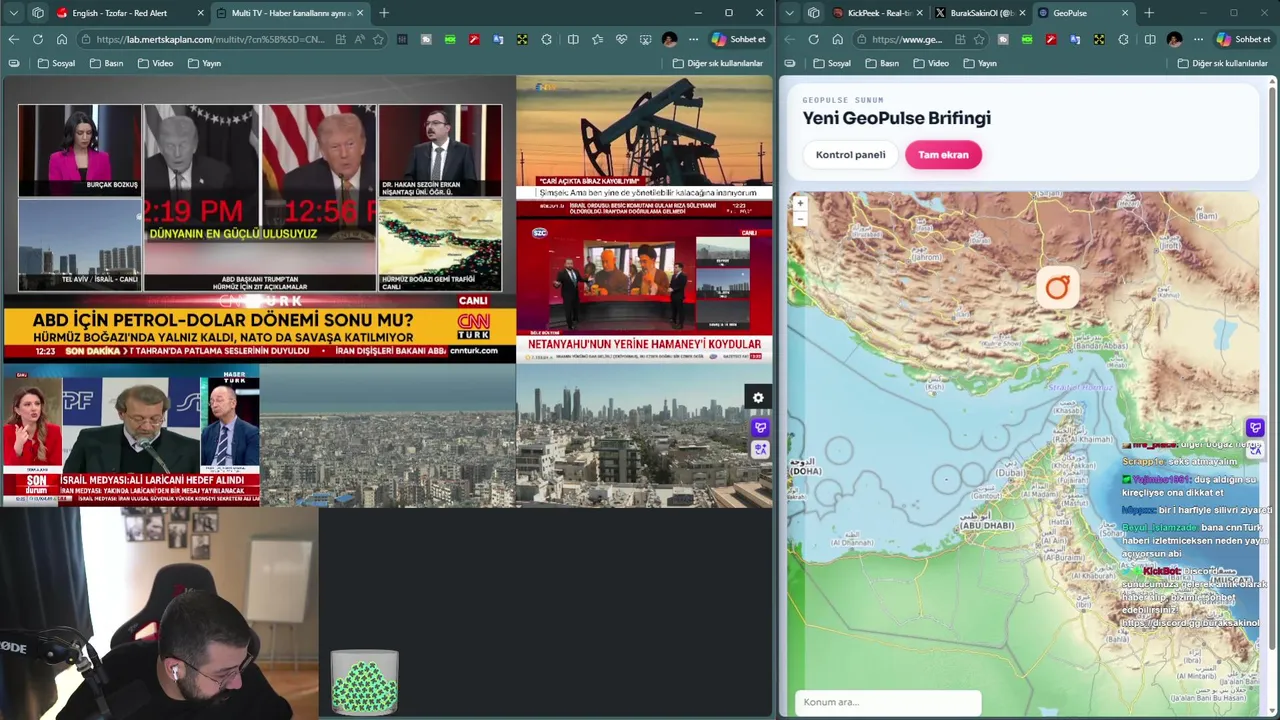Open Diğer sık kullanılanlar folder in GeoPulse window

click(1222, 63)
